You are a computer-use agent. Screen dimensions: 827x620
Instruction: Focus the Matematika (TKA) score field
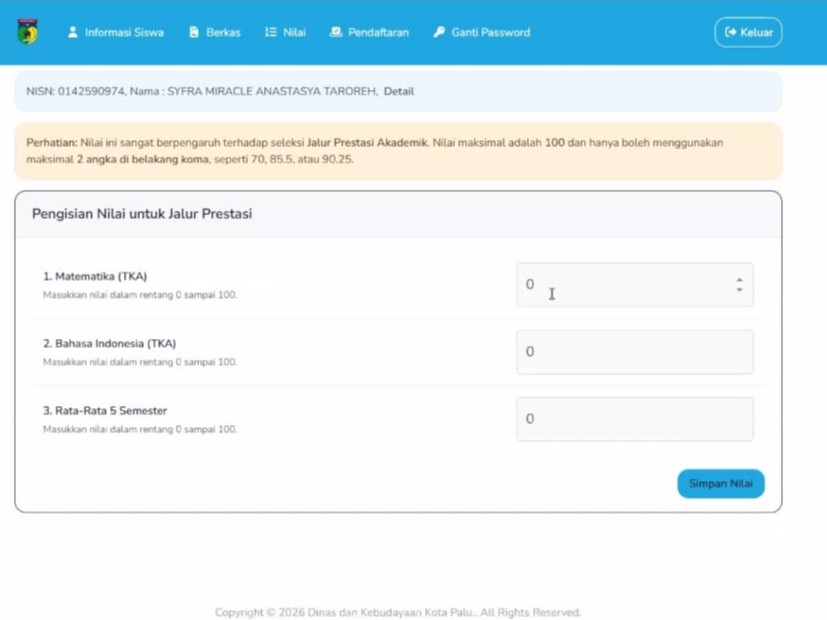pyautogui.click(x=635, y=285)
